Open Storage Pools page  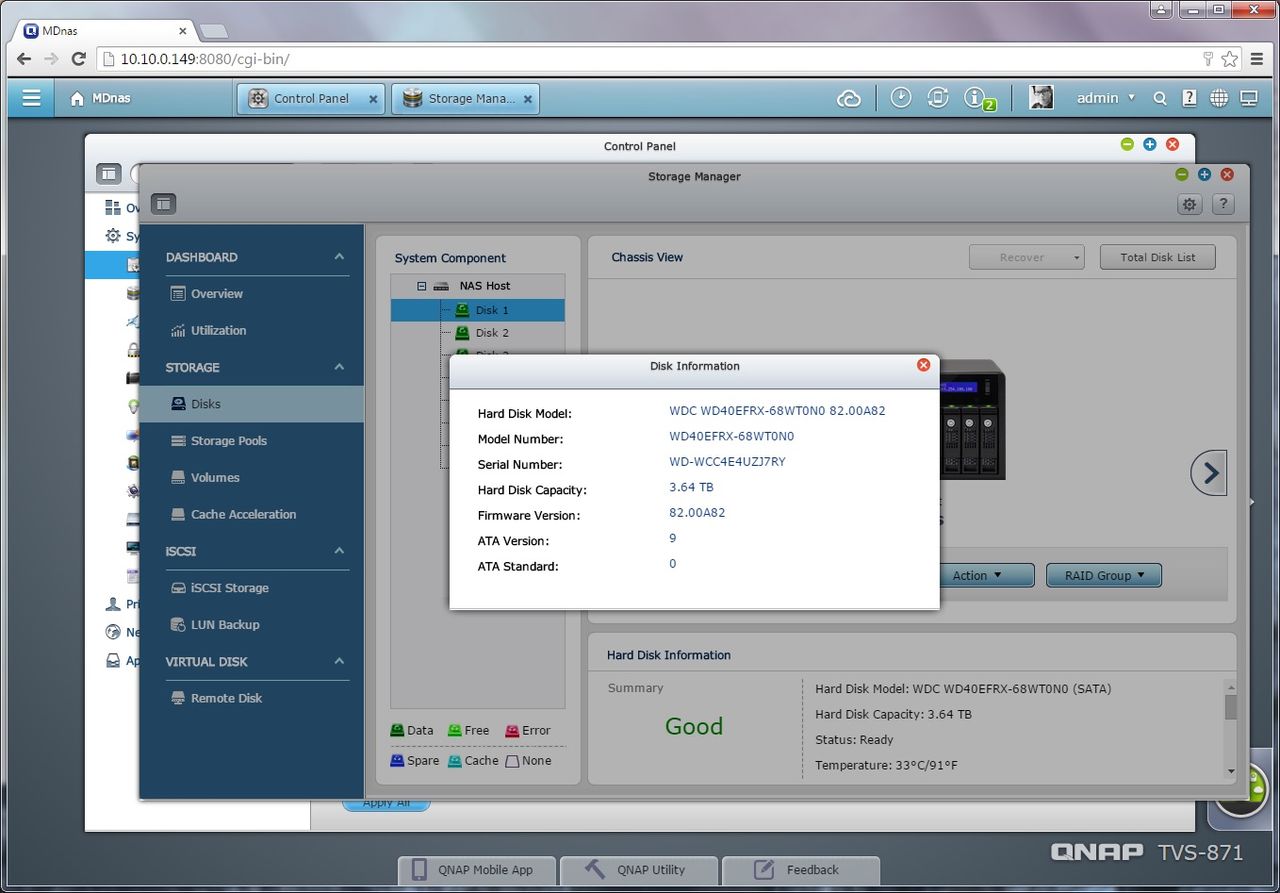pyautogui.click(x=228, y=441)
